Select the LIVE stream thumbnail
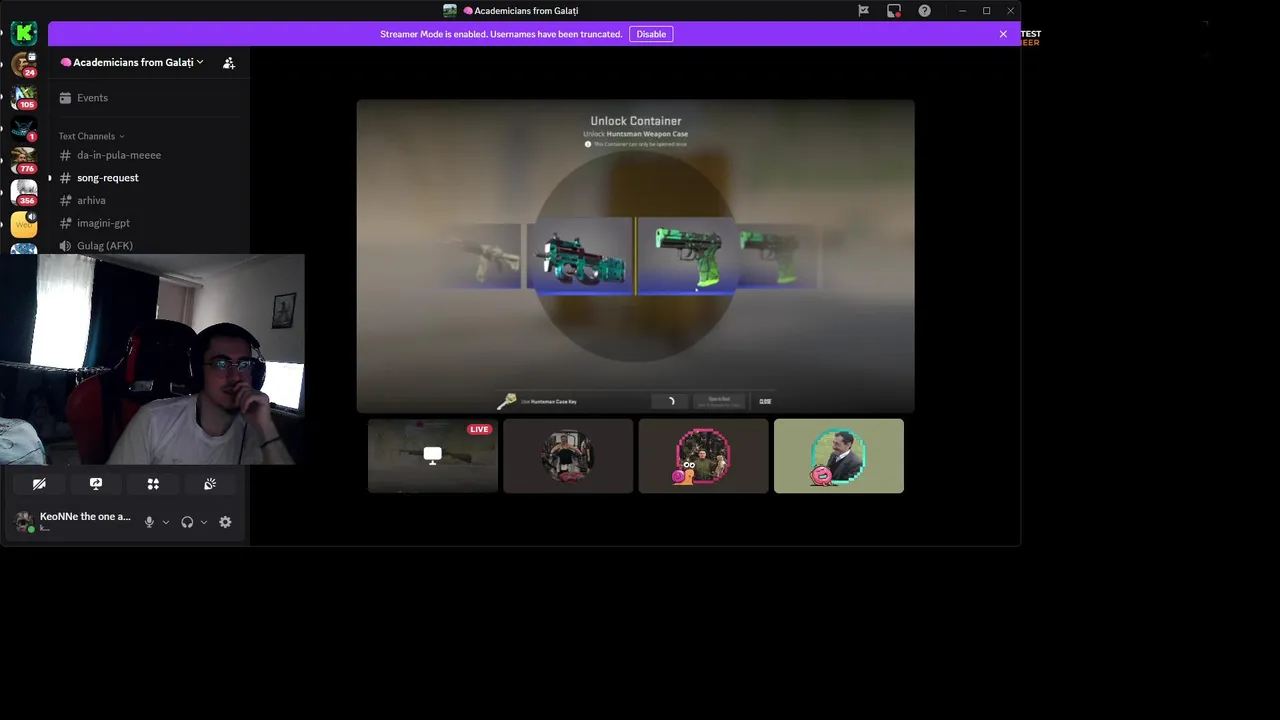Image resolution: width=1280 pixels, height=720 pixels. tap(433, 456)
